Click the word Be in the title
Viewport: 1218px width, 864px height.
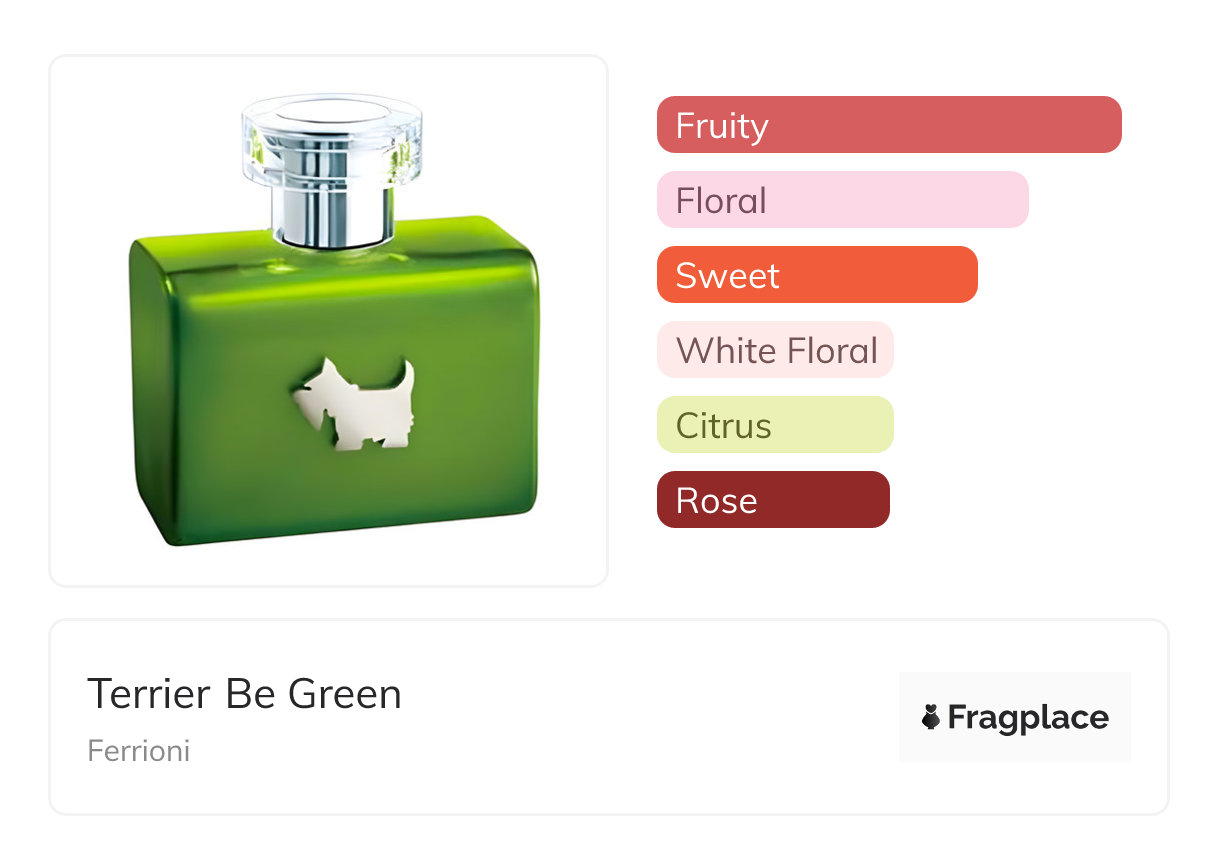tap(249, 694)
